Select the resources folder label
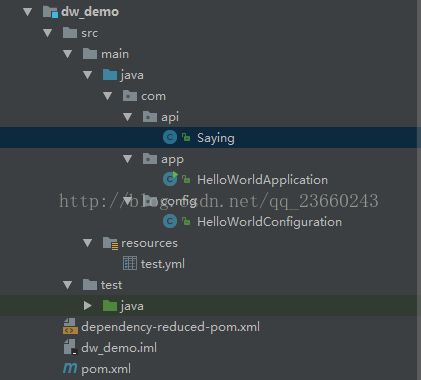421x380 pixels. tap(149, 243)
